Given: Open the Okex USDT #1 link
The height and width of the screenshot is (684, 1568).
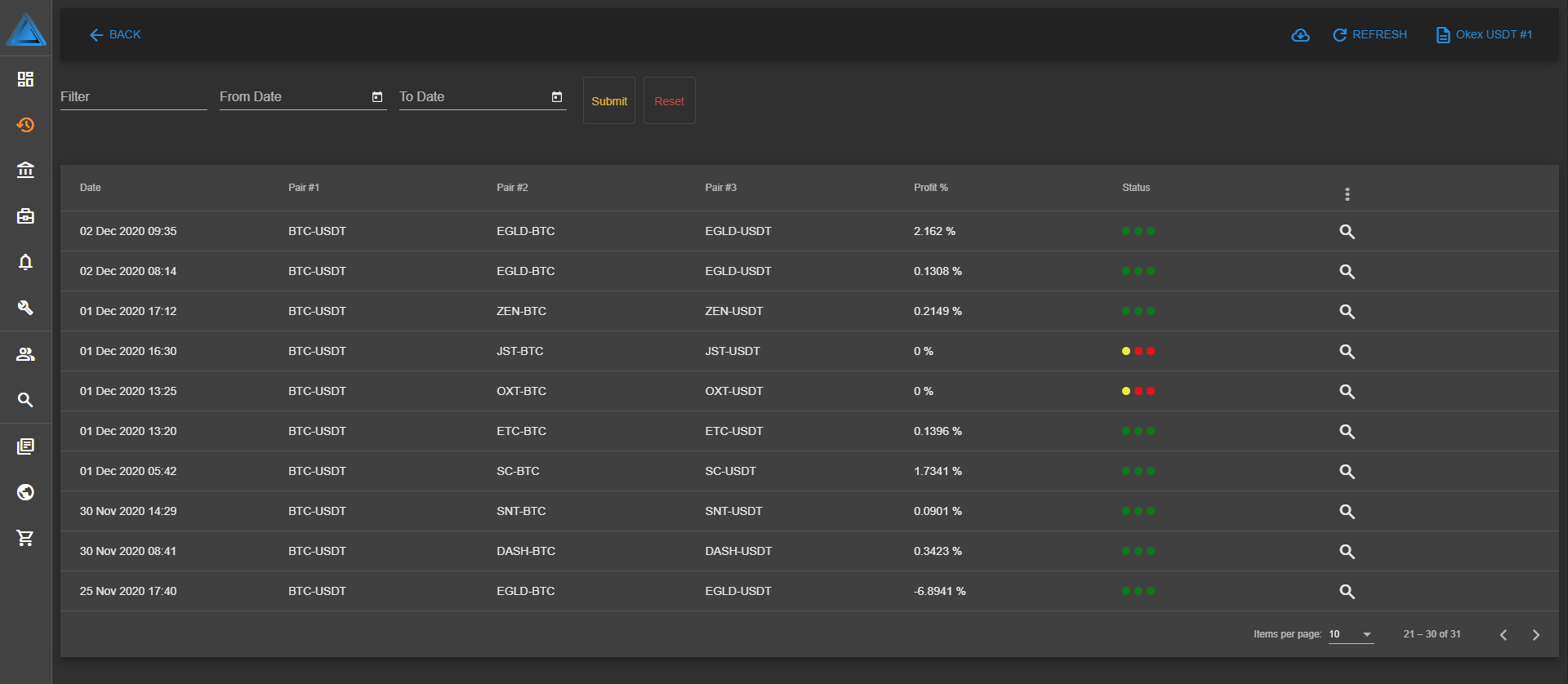Looking at the screenshot, I should (1484, 34).
